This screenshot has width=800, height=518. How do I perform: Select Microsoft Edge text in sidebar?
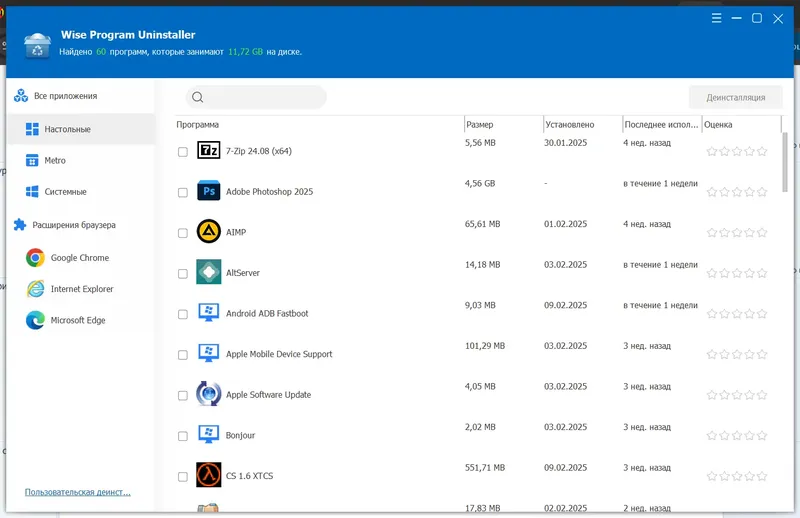(x=78, y=320)
